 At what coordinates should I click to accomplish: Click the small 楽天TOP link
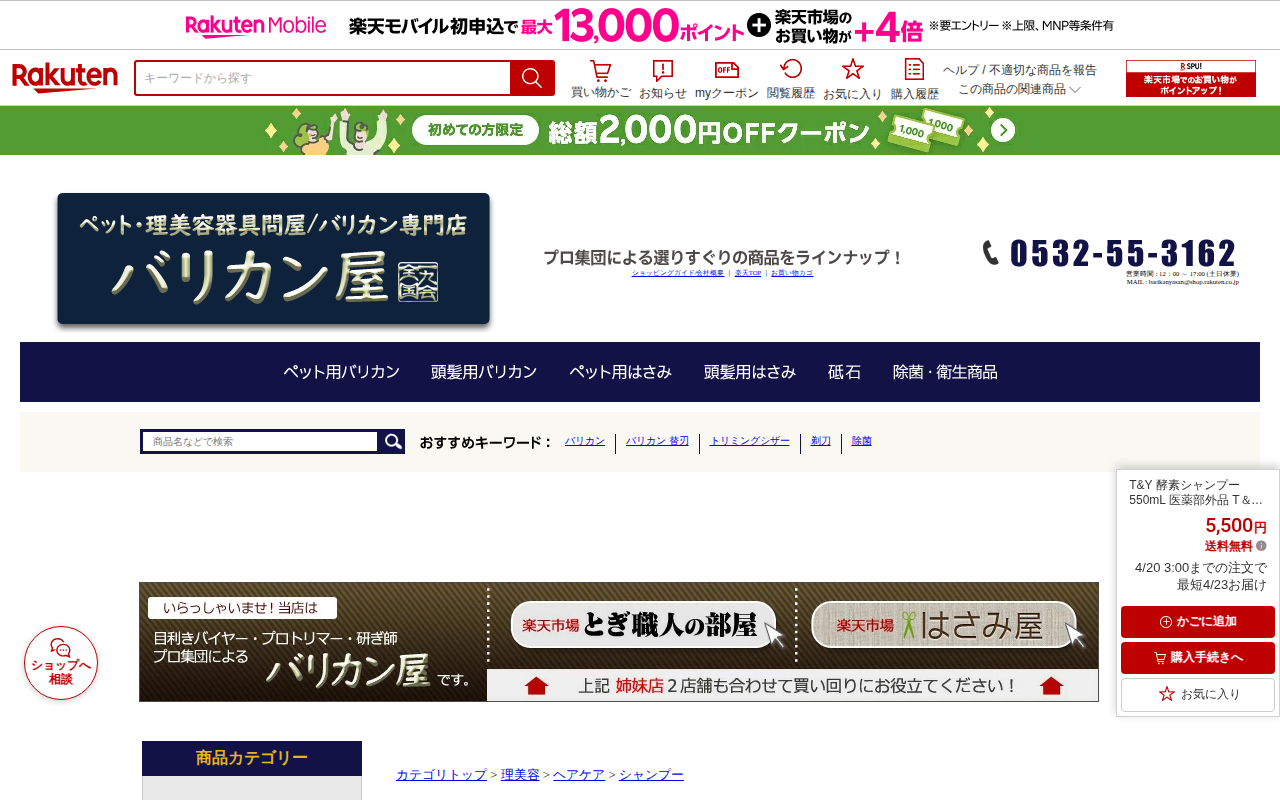[748, 273]
